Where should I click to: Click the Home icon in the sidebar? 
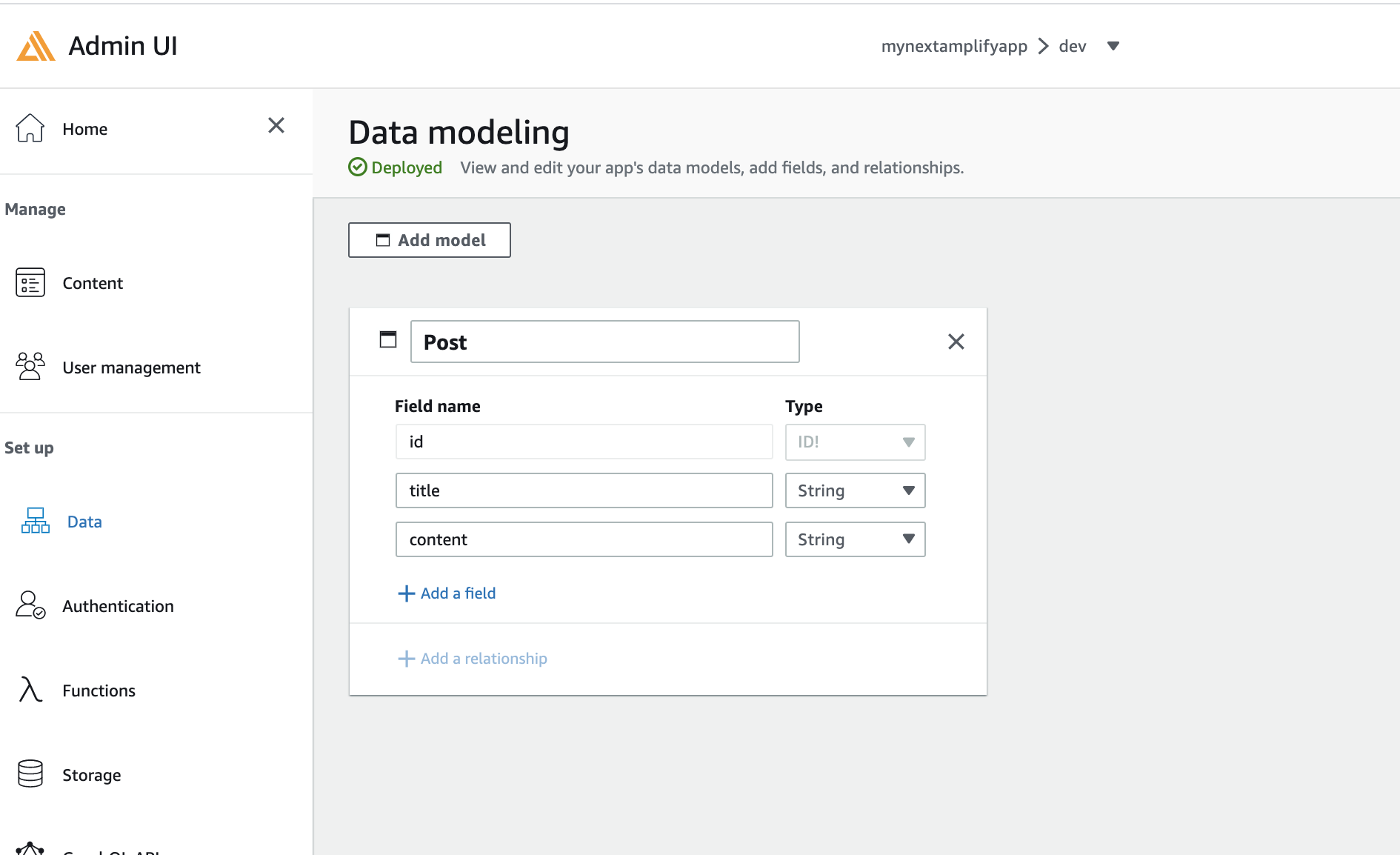(x=30, y=127)
